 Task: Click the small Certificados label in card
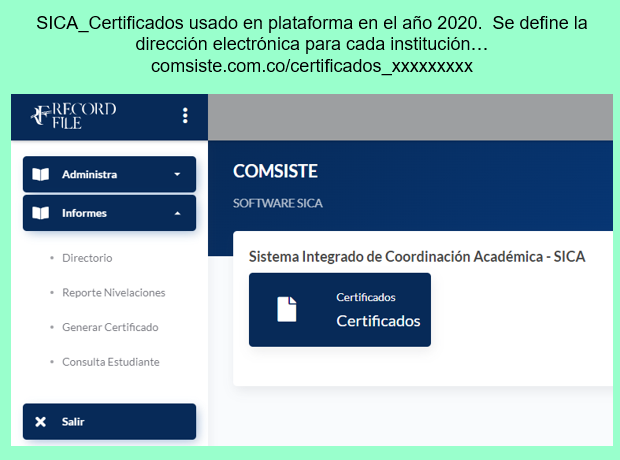366,297
